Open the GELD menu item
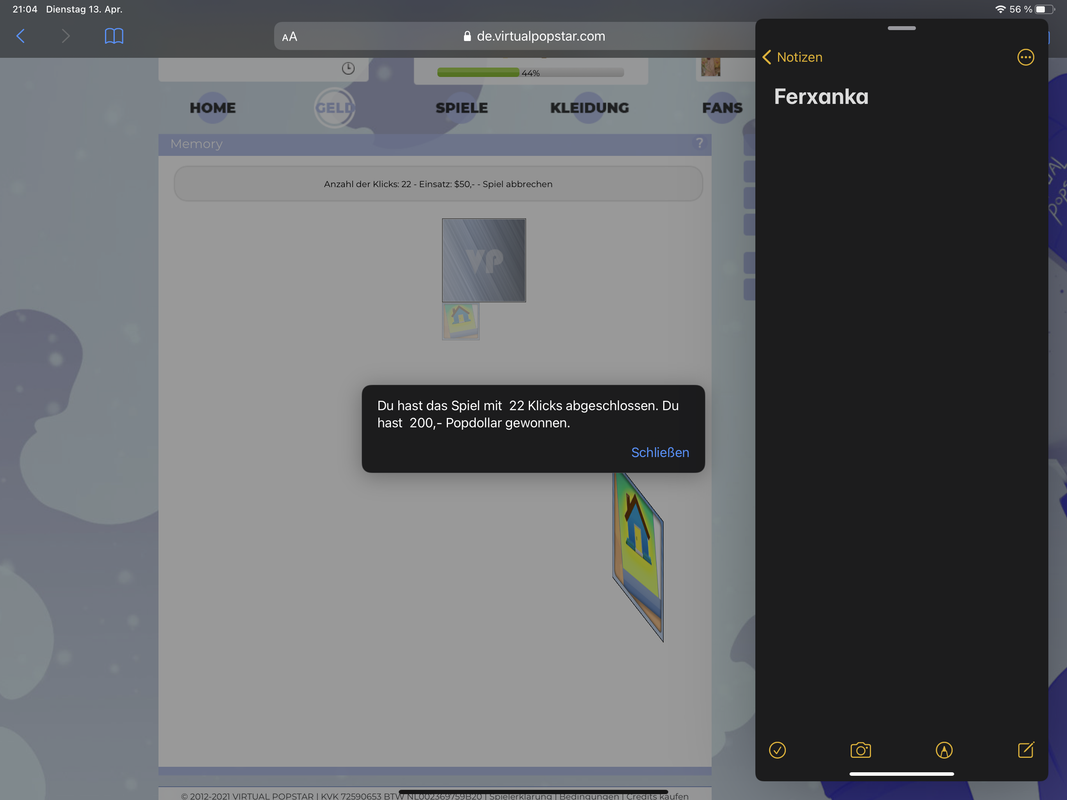This screenshot has height=800, width=1067. (334, 107)
